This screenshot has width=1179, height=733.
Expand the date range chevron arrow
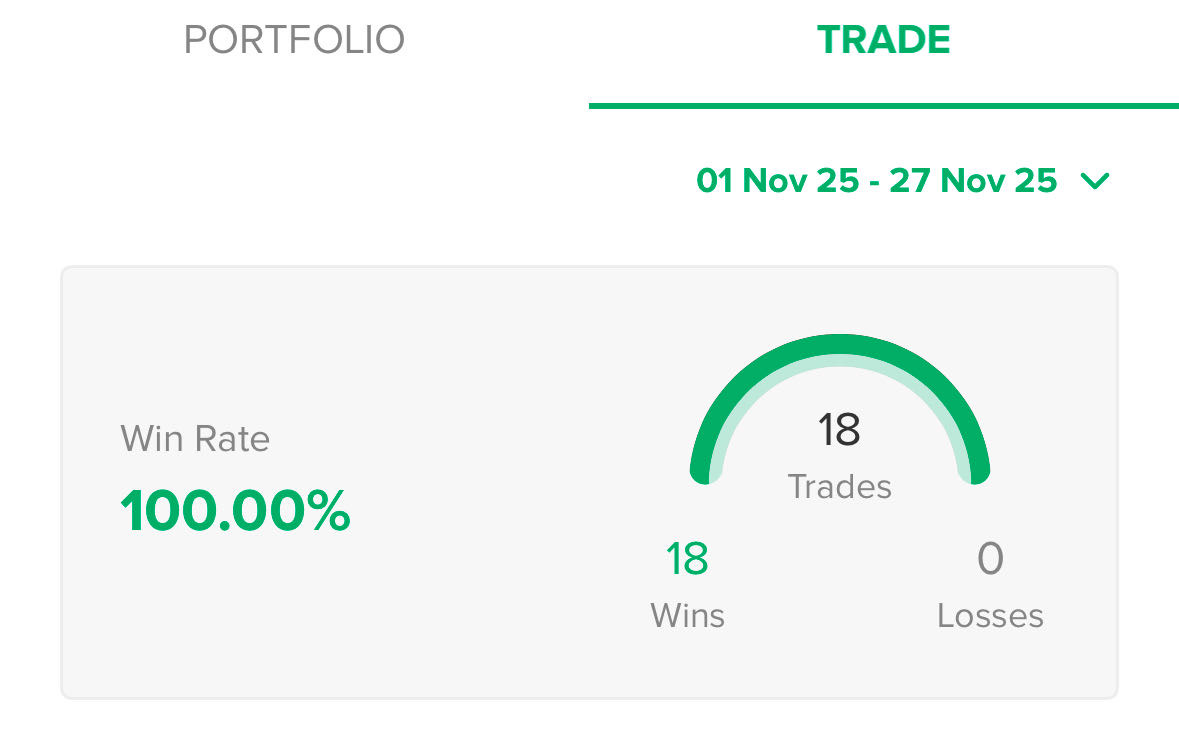[x=1095, y=181]
